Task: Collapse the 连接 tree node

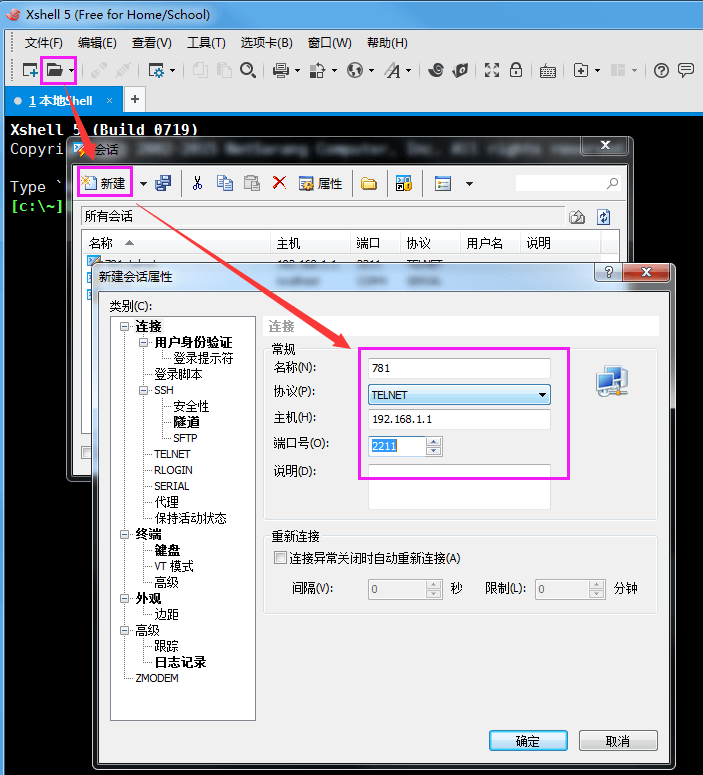Action: point(125,326)
